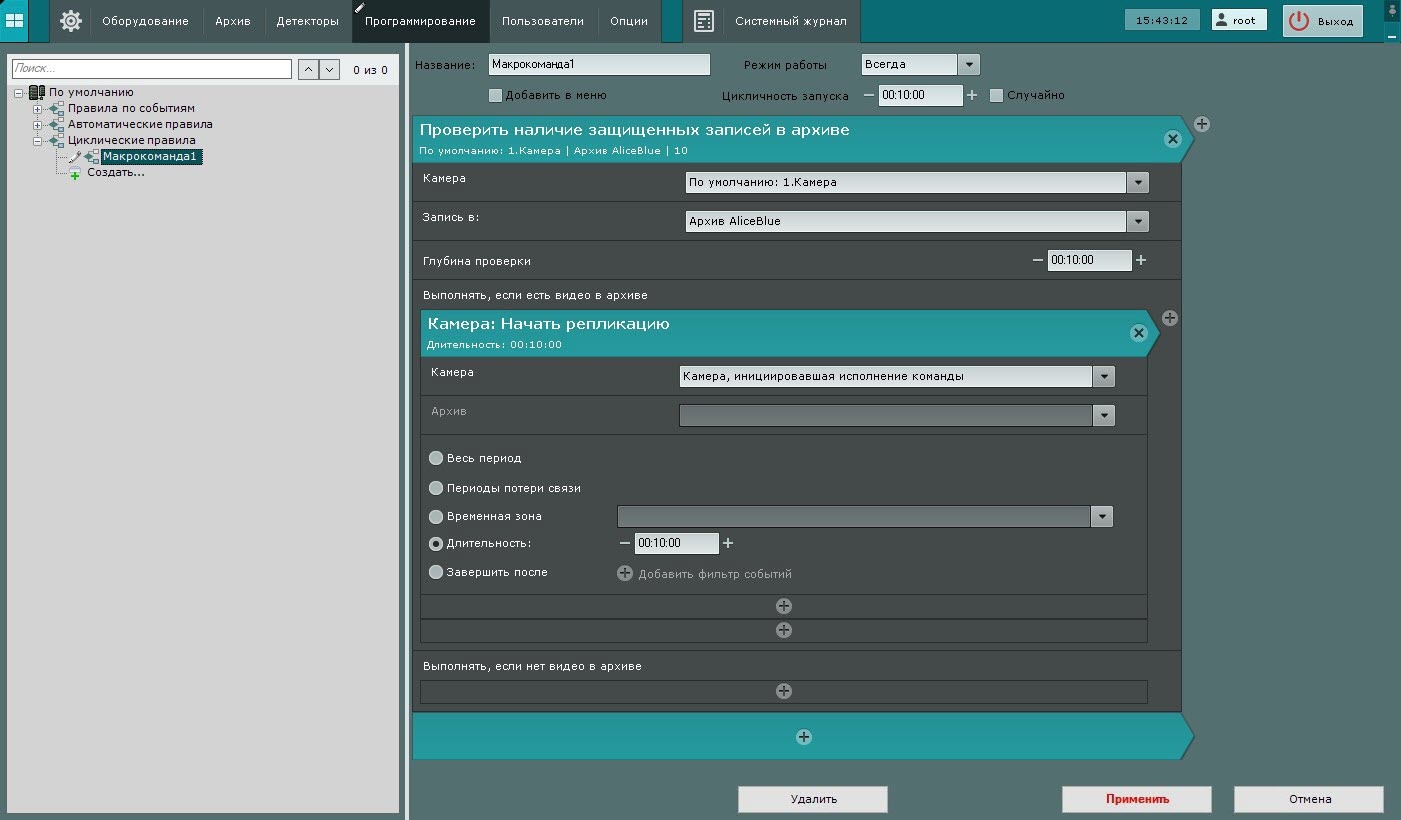Expand the Archive AliceBlue dropdown
The width and height of the screenshot is (1401, 820).
pyautogui.click(x=1137, y=221)
